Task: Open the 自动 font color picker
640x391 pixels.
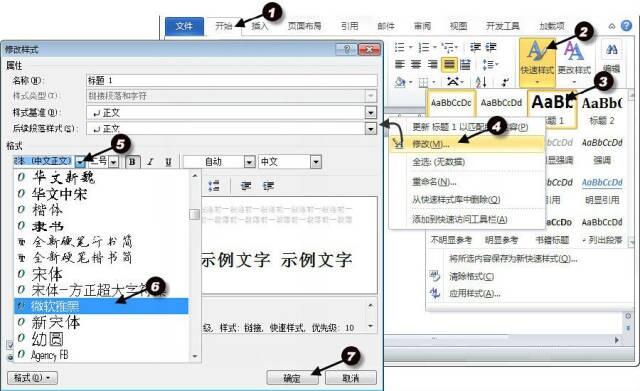Action: coord(219,162)
